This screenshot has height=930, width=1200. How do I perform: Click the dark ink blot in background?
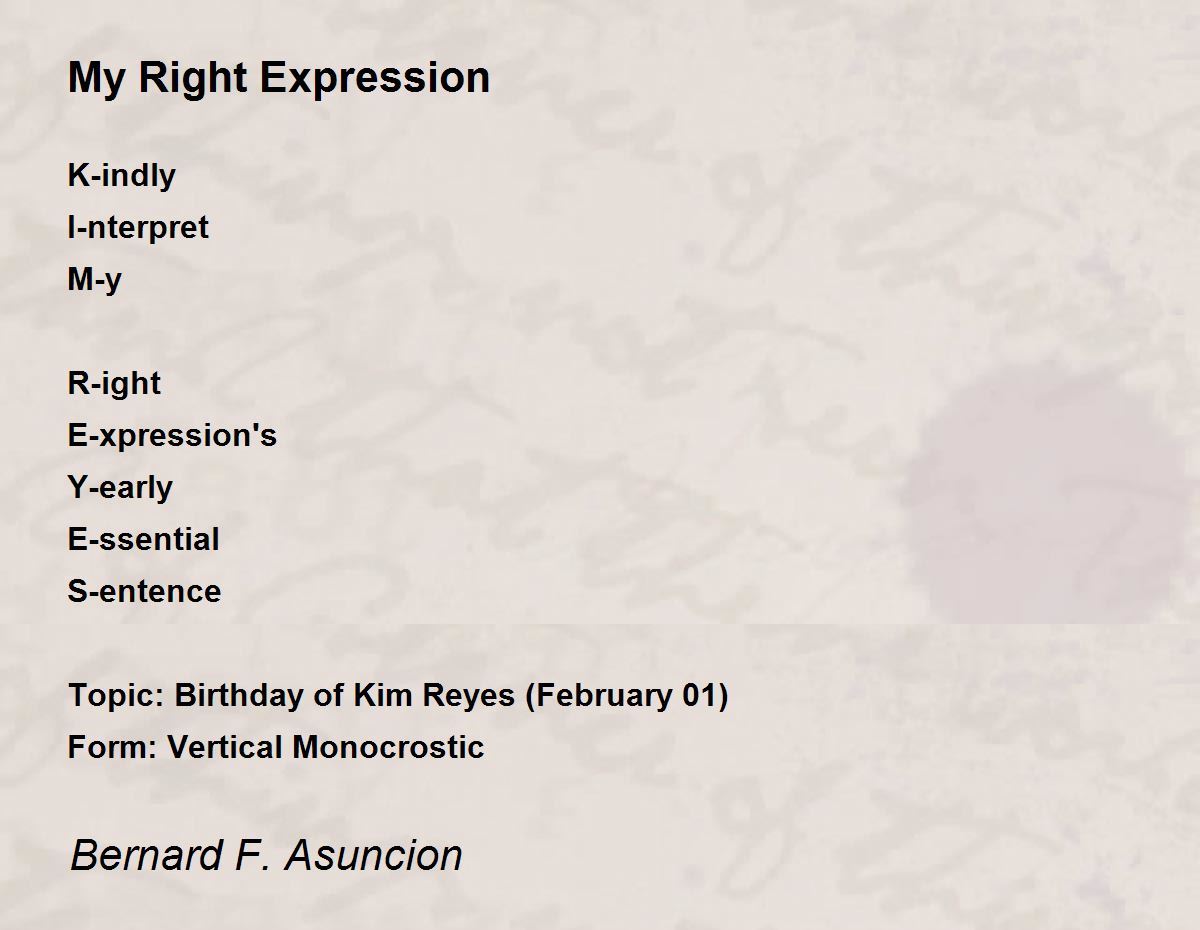point(1050,500)
